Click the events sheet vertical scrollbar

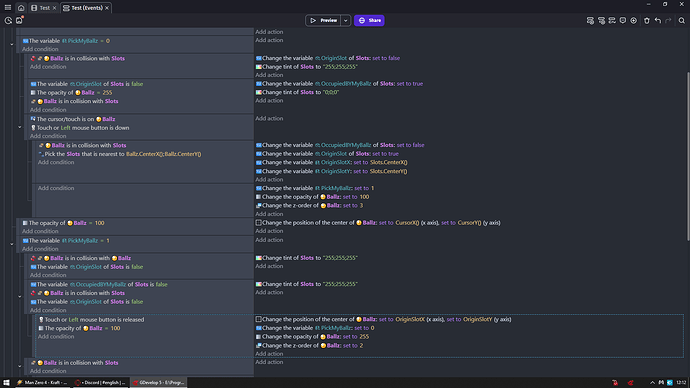(687, 156)
